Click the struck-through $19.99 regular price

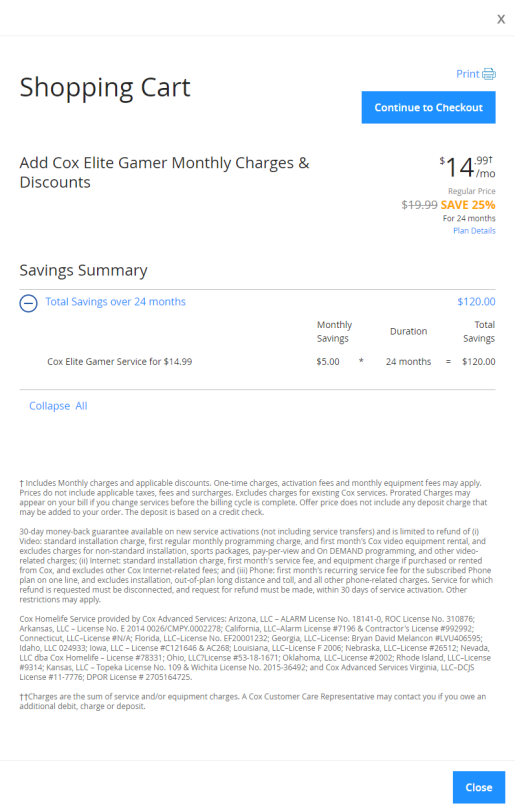tap(419, 205)
